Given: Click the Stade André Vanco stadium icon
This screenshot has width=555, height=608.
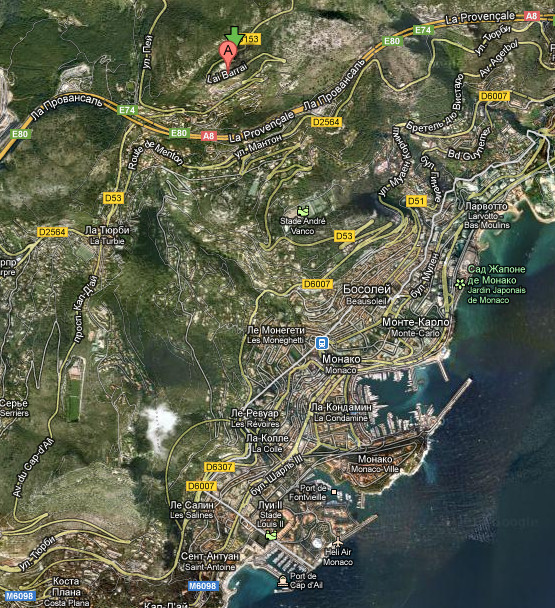Looking at the screenshot, I should click(x=303, y=211).
